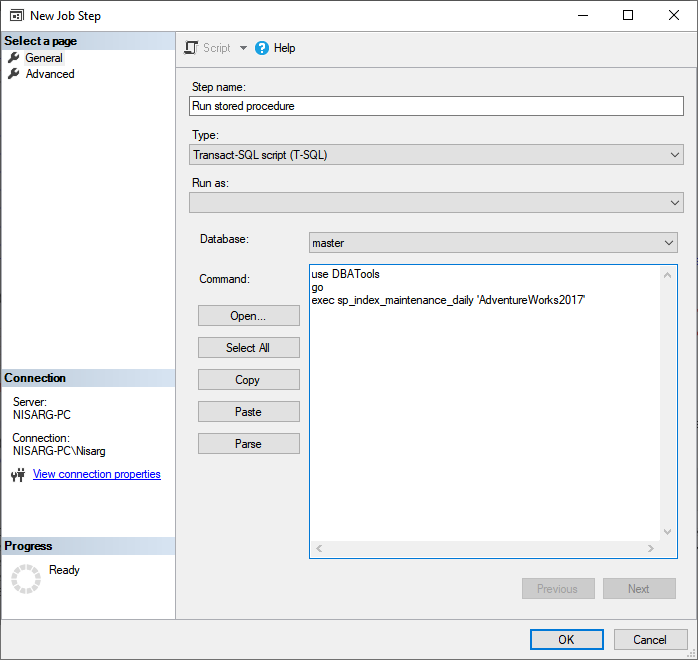Click the Open... button
698x660 pixels.
[248, 316]
